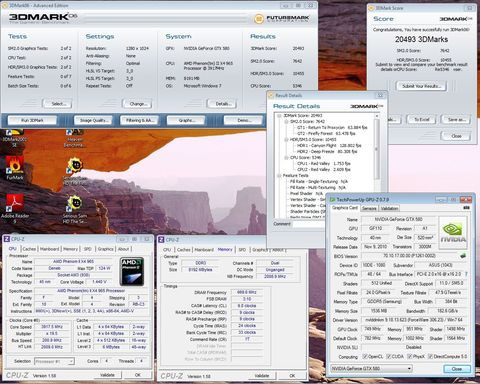Open the Processor #1 selection dropdown
480x384 pixels.
[54, 361]
